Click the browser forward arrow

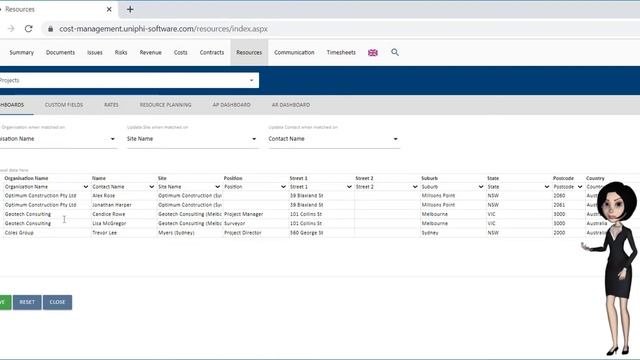pos(11,29)
